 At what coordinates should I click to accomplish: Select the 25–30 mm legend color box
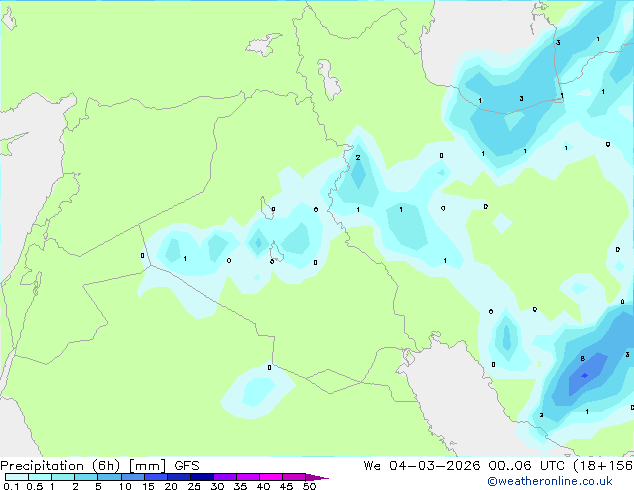point(202,477)
